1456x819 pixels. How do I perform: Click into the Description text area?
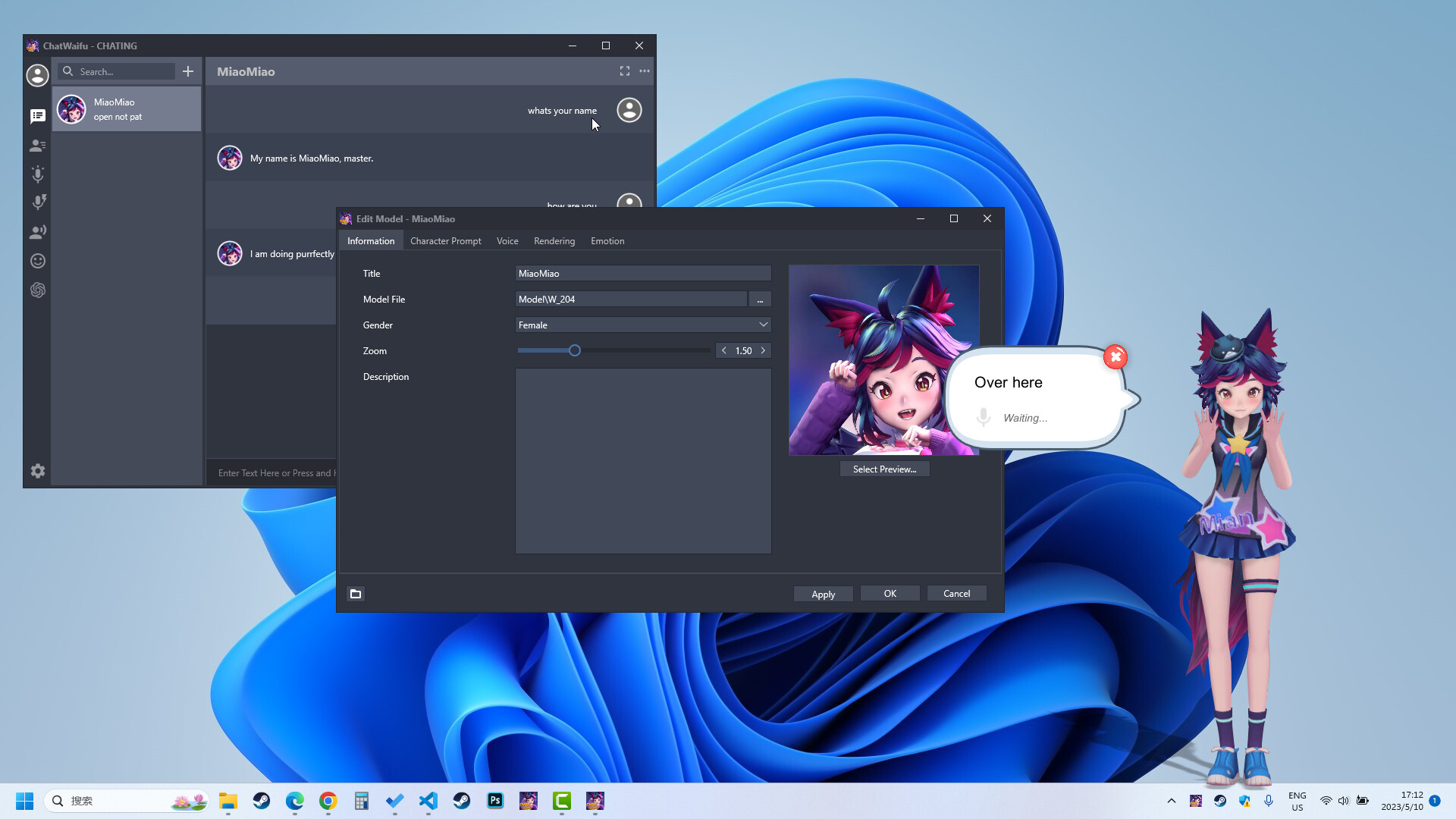tap(643, 461)
